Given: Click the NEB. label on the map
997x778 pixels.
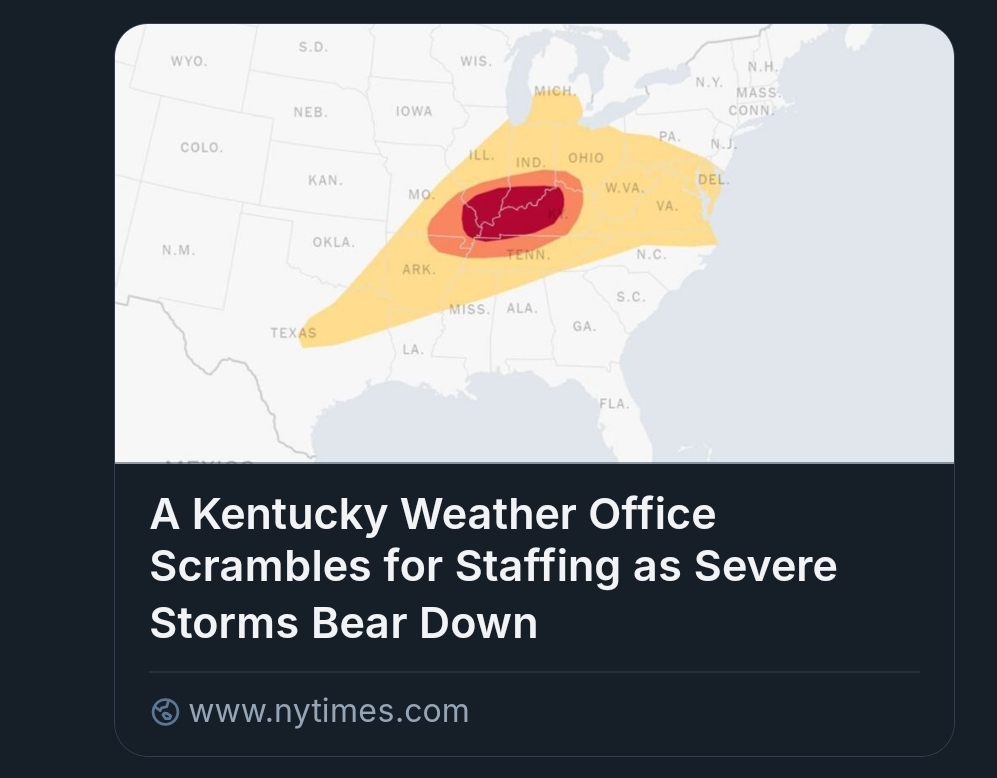Looking at the screenshot, I should [310, 112].
